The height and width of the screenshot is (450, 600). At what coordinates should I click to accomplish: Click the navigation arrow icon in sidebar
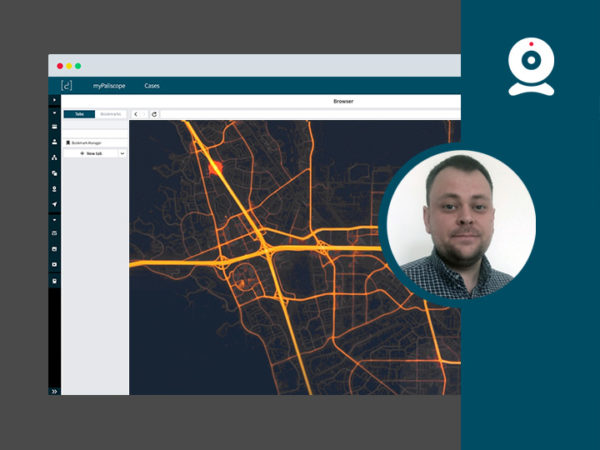(54, 203)
